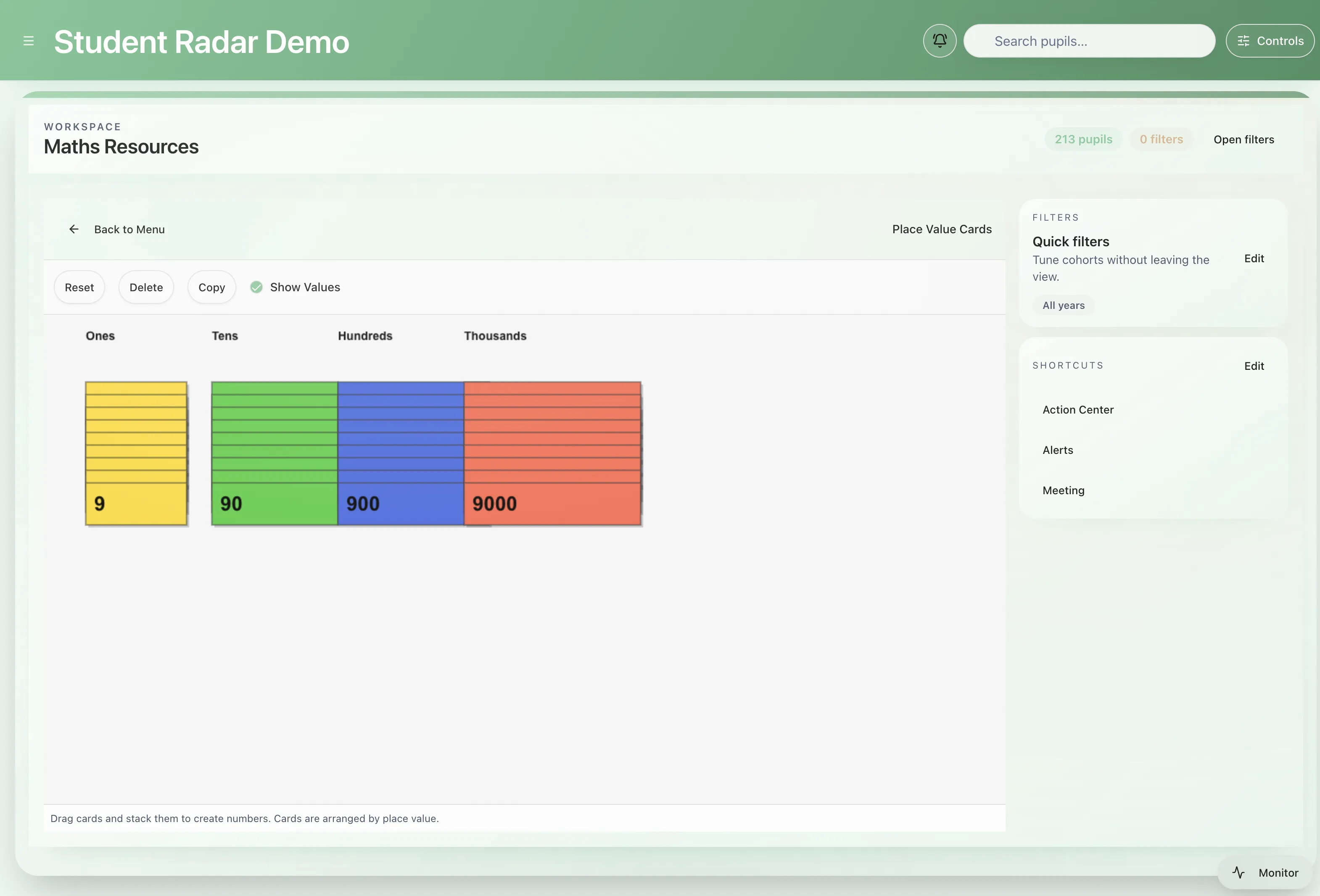Select the All years filter chip
The height and width of the screenshot is (896, 1320).
click(1063, 306)
